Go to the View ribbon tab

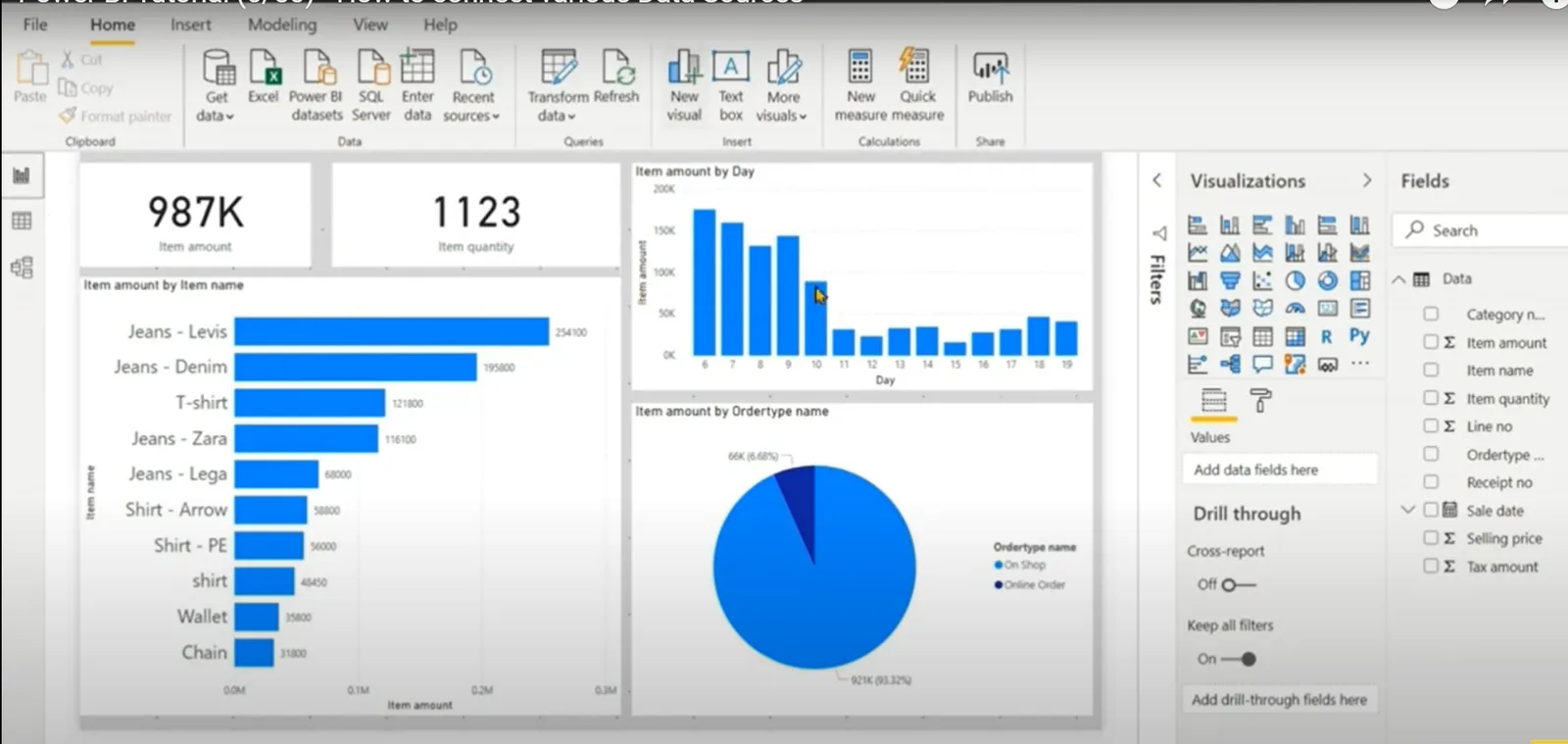(x=370, y=25)
